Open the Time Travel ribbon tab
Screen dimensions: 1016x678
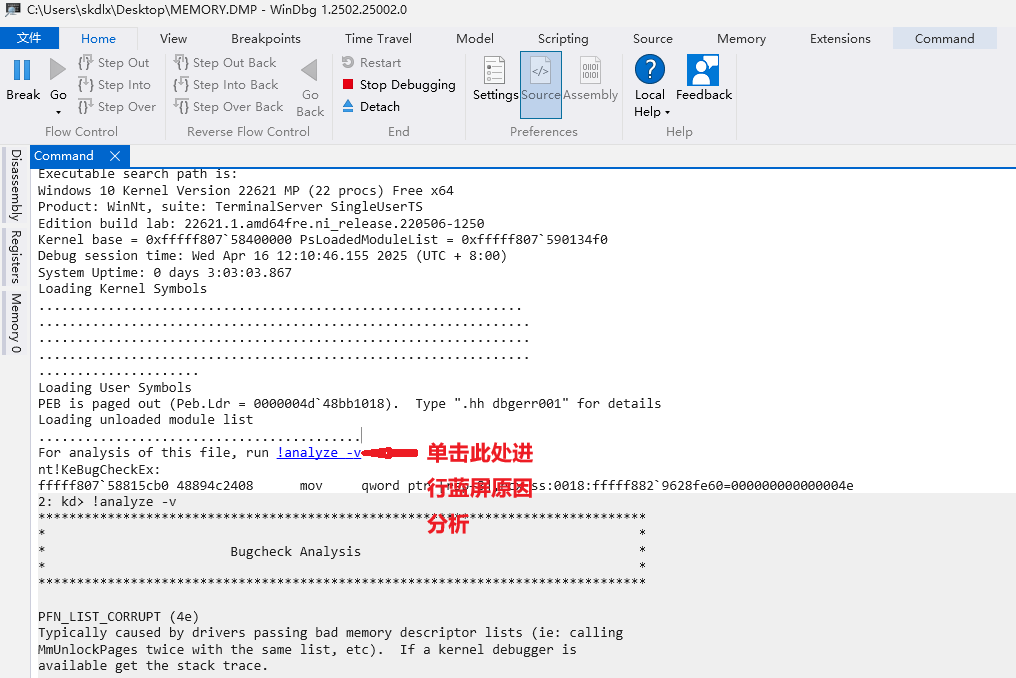[378, 38]
